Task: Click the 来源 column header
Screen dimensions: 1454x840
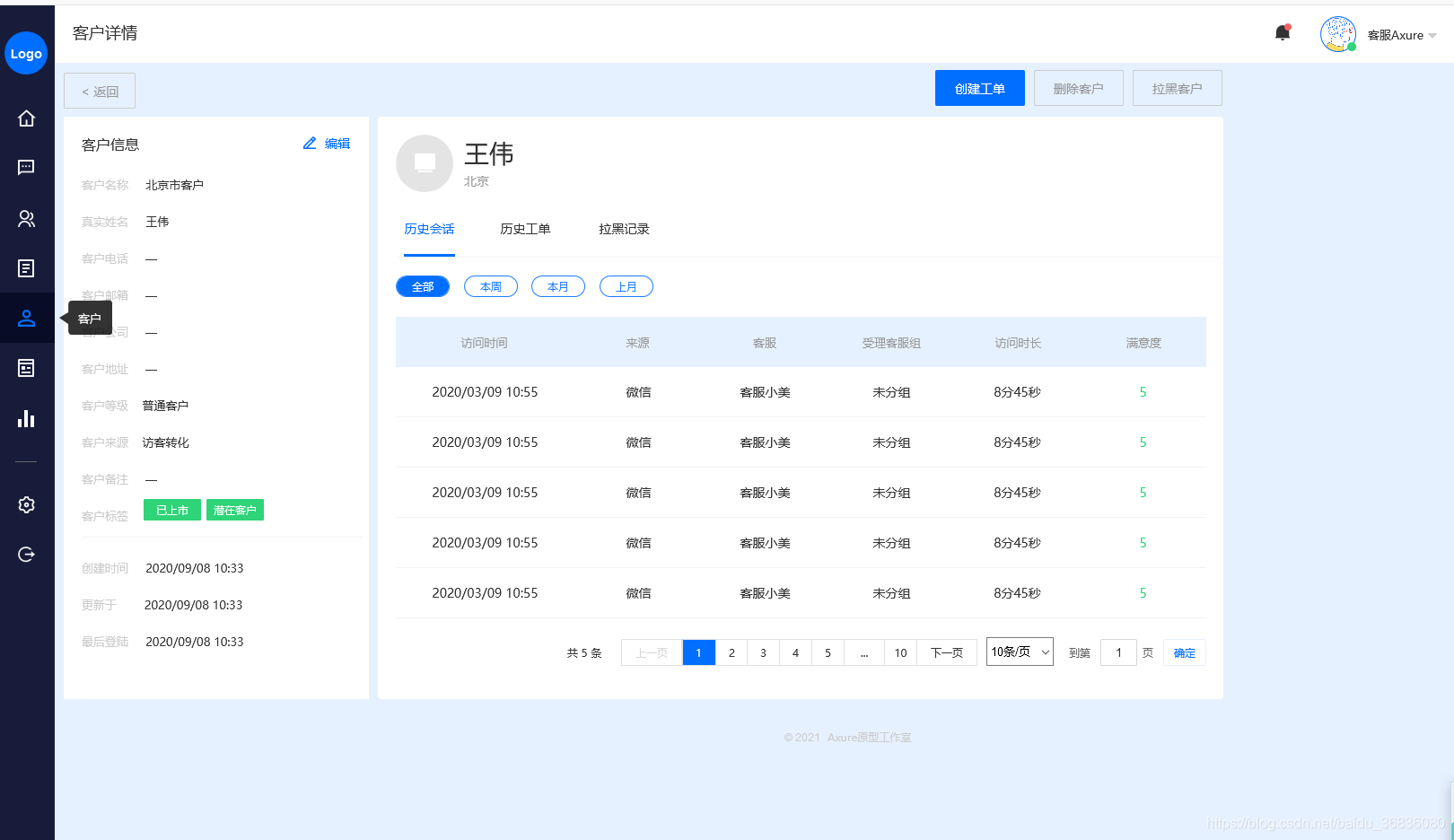Action: click(x=638, y=343)
